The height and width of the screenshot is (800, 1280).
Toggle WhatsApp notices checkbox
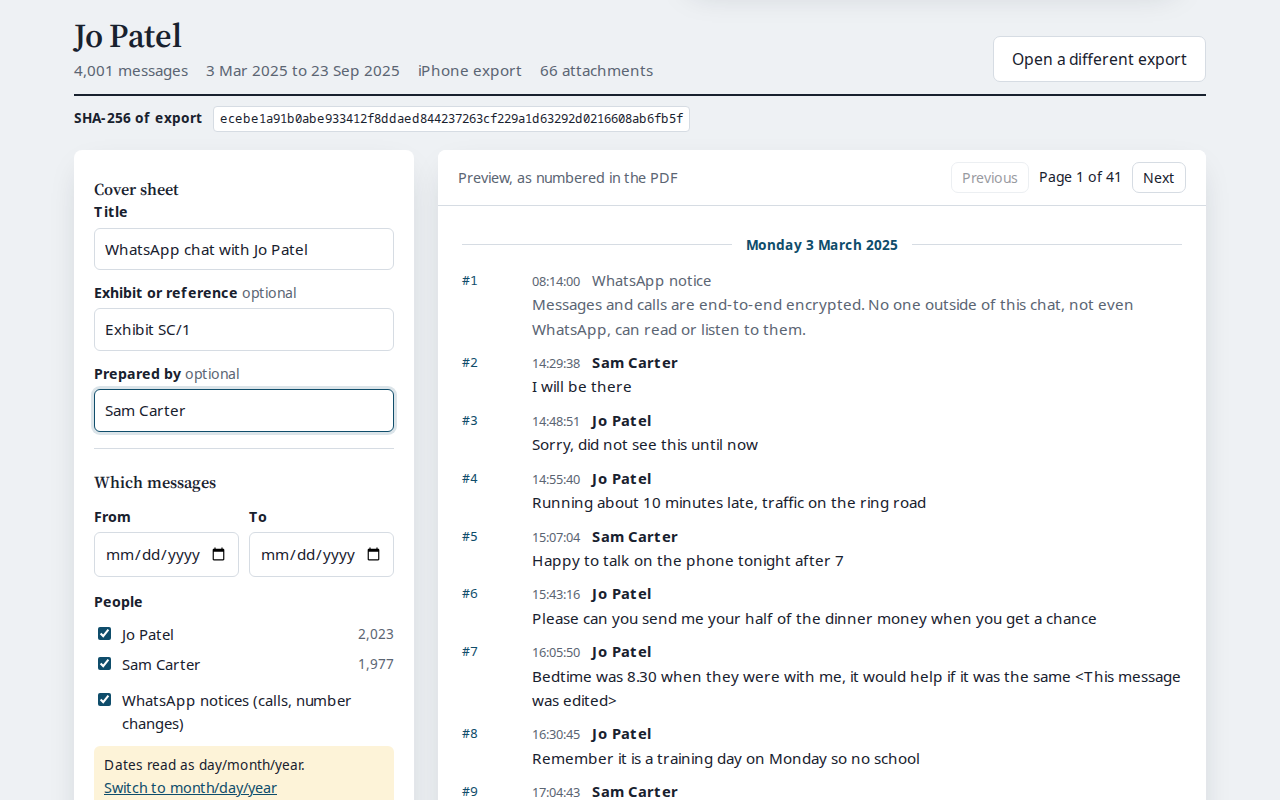(x=105, y=700)
